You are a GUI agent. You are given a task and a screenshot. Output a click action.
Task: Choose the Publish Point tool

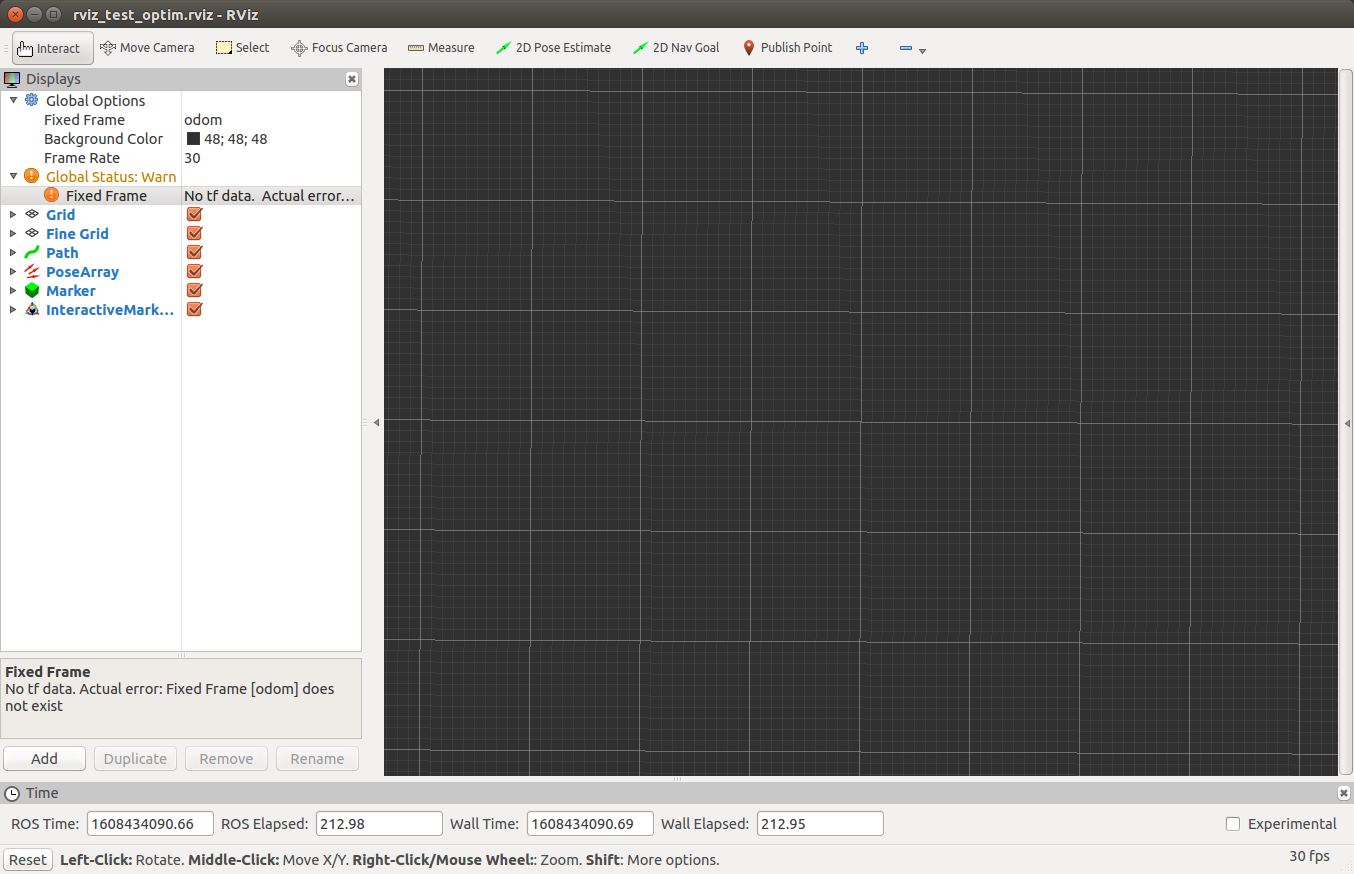787,47
